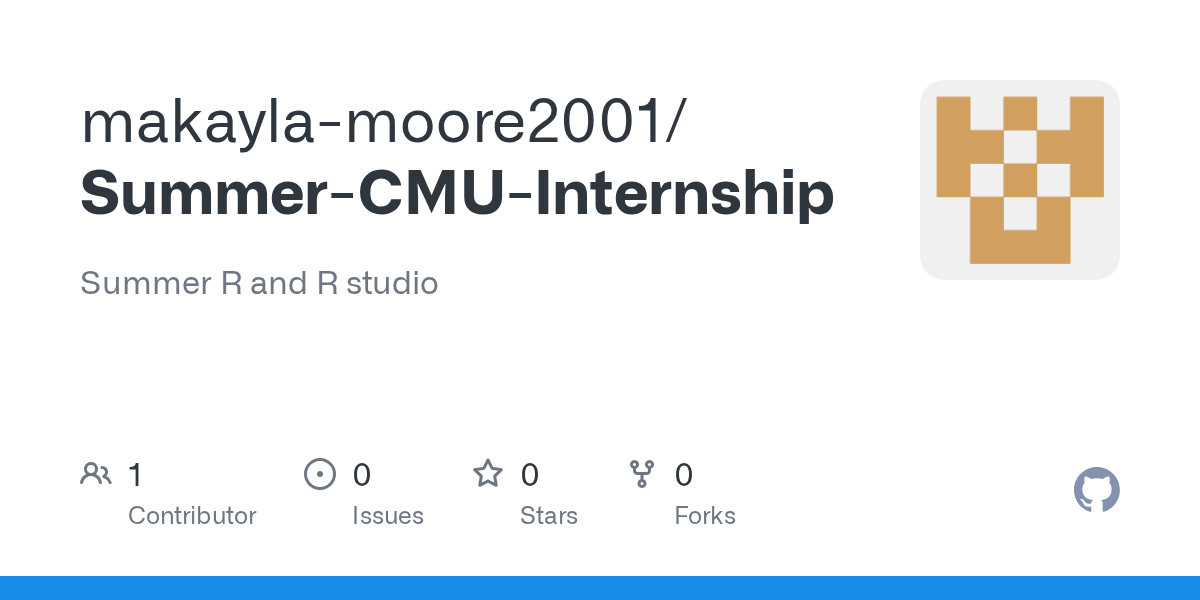Click the issues circle-dot icon
Viewport: 1200px width, 600px height.
tap(319, 474)
